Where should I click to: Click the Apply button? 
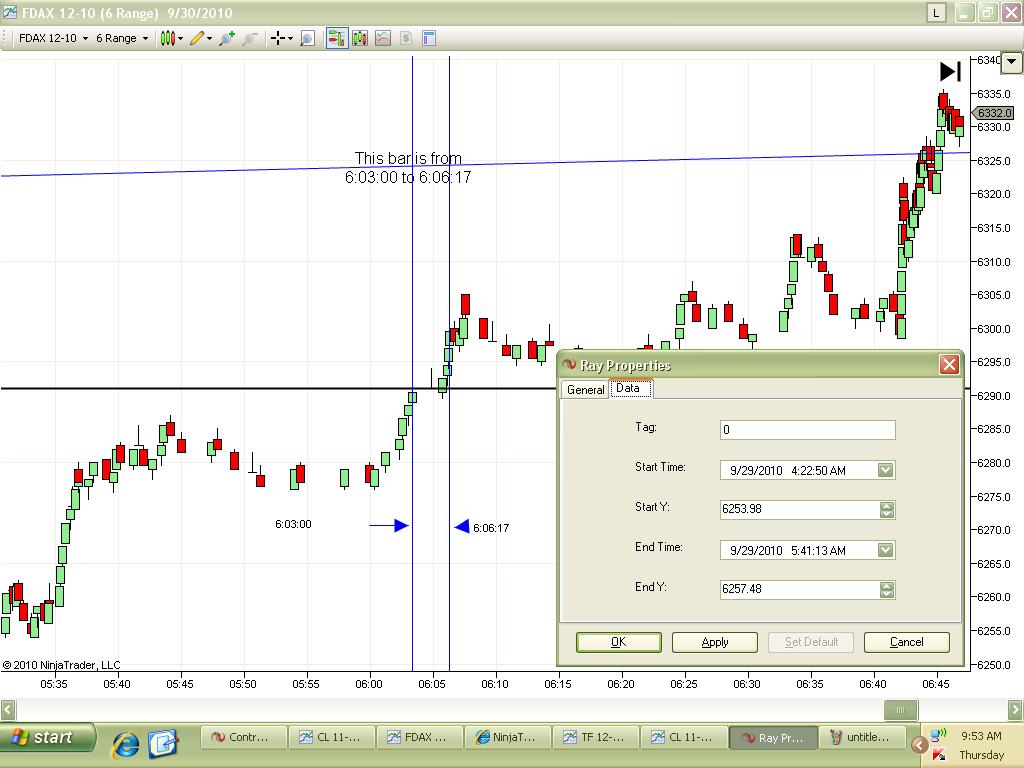click(x=714, y=642)
